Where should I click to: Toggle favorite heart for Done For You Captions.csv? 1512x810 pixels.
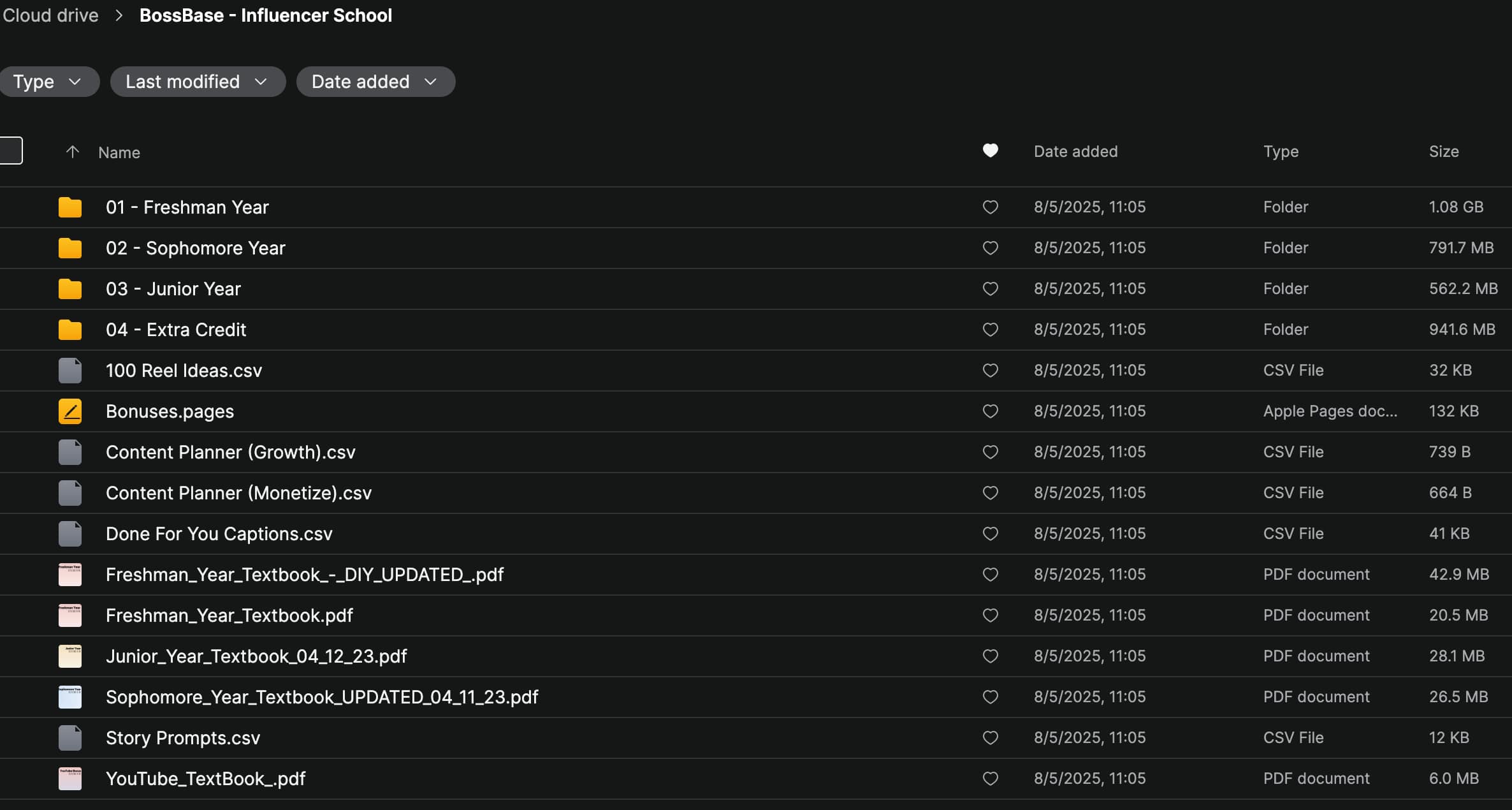coord(990,534)
